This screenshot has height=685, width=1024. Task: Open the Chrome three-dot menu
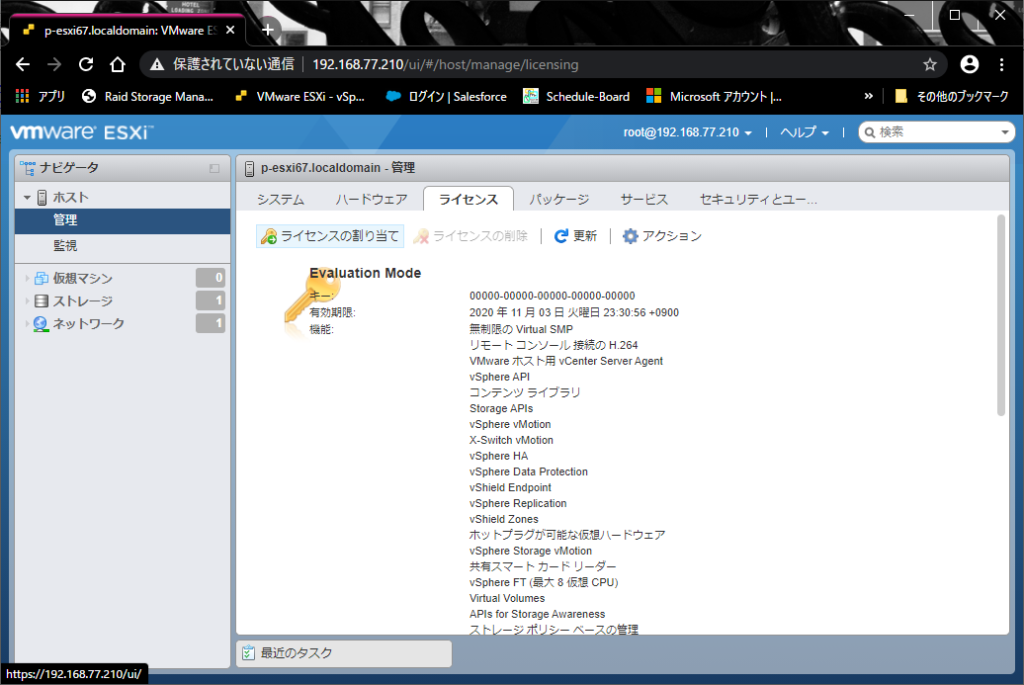click(1002, 65)
